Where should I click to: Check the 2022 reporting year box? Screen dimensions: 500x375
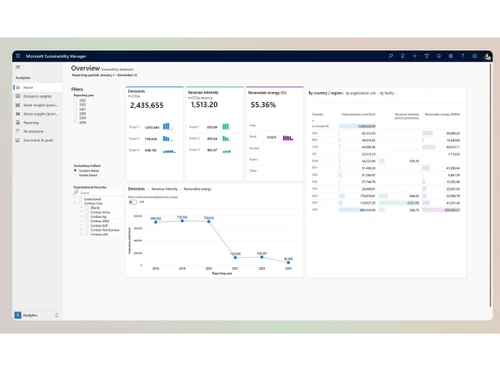tap(76, 105)
